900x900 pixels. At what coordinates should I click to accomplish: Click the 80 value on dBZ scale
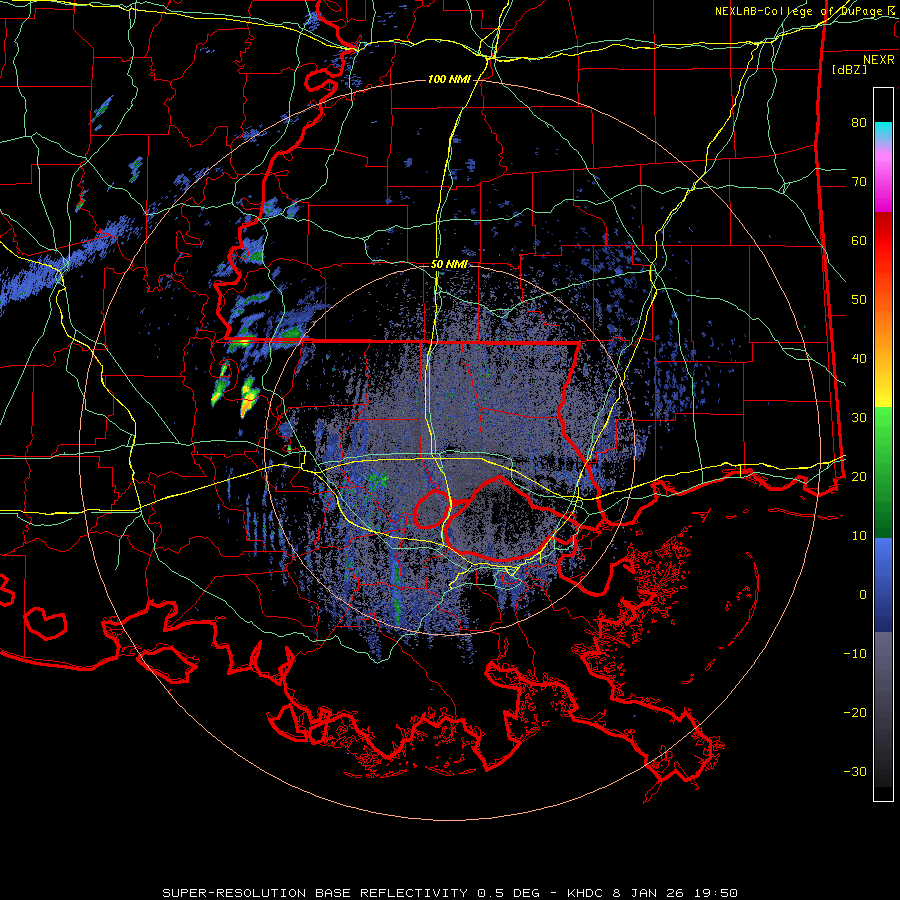pos(859,123)
